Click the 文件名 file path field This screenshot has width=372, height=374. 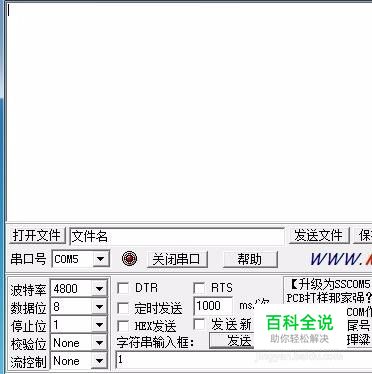pyautogui.click(x=177, y=236)
